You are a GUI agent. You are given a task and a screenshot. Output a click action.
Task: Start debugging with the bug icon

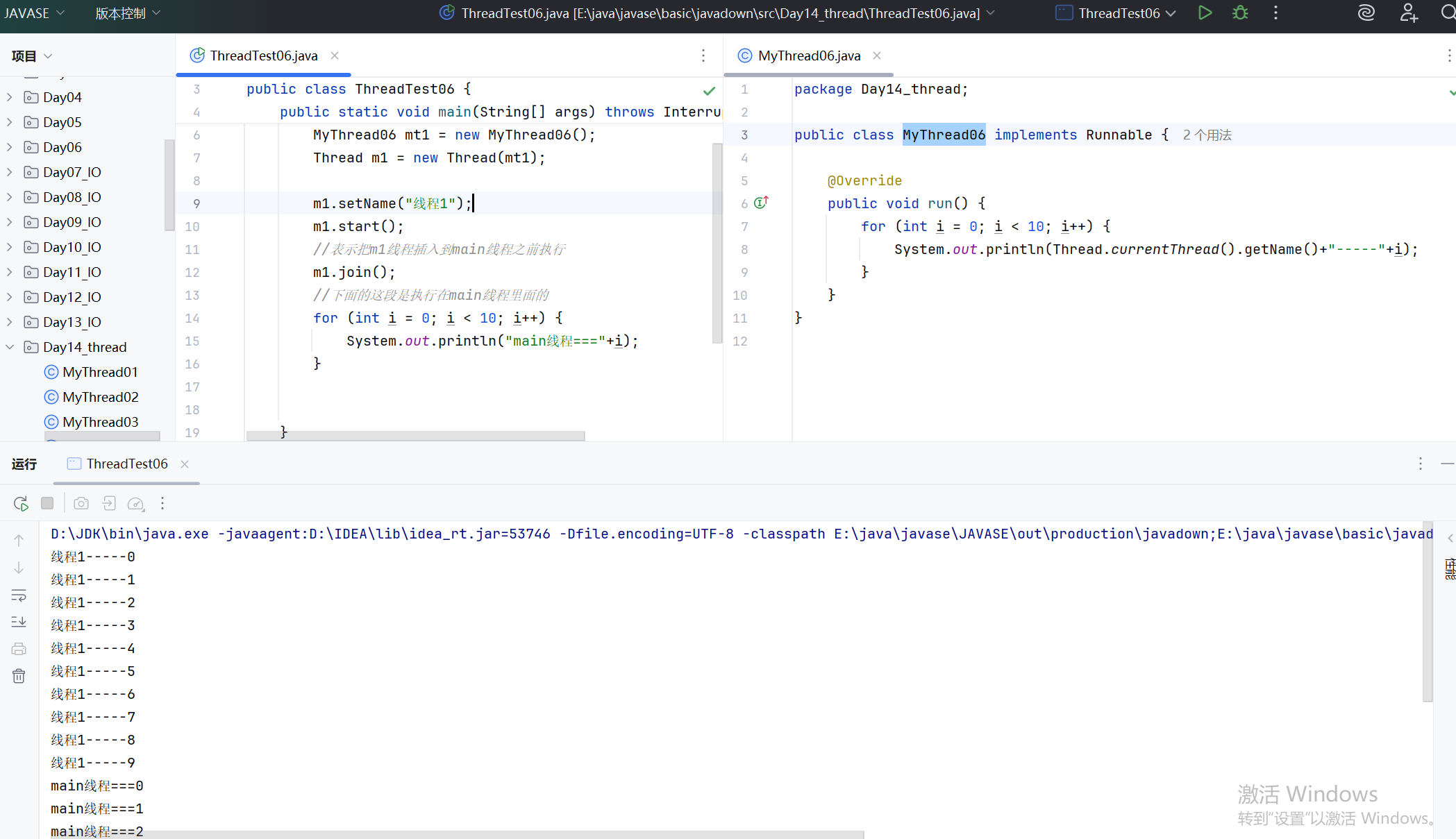pyautogui.click(x=1240, y=12)
